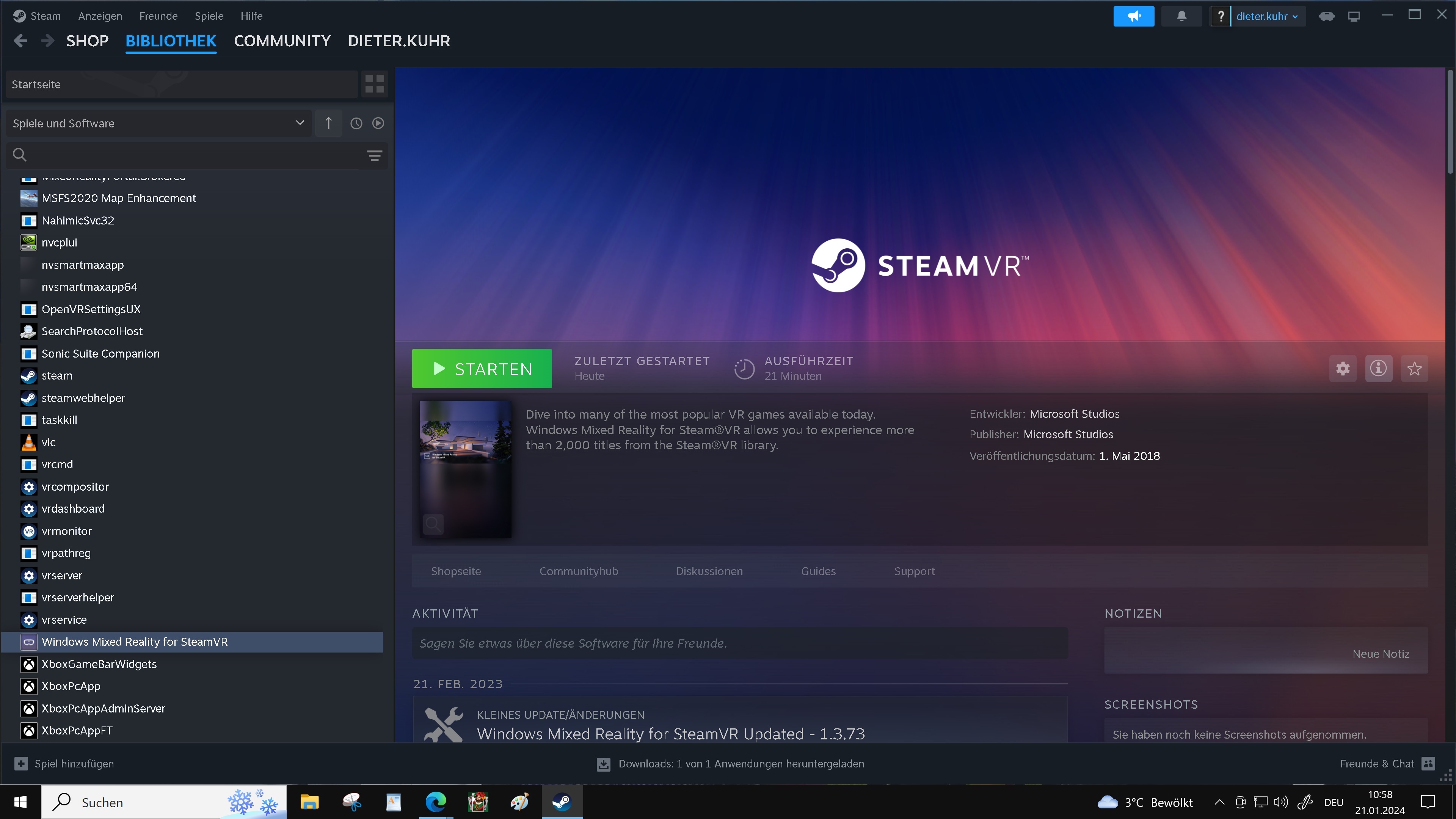Click the Steam logo in the menu bar
This screenshot has width=1456, height=819.
tap(20, 16)
